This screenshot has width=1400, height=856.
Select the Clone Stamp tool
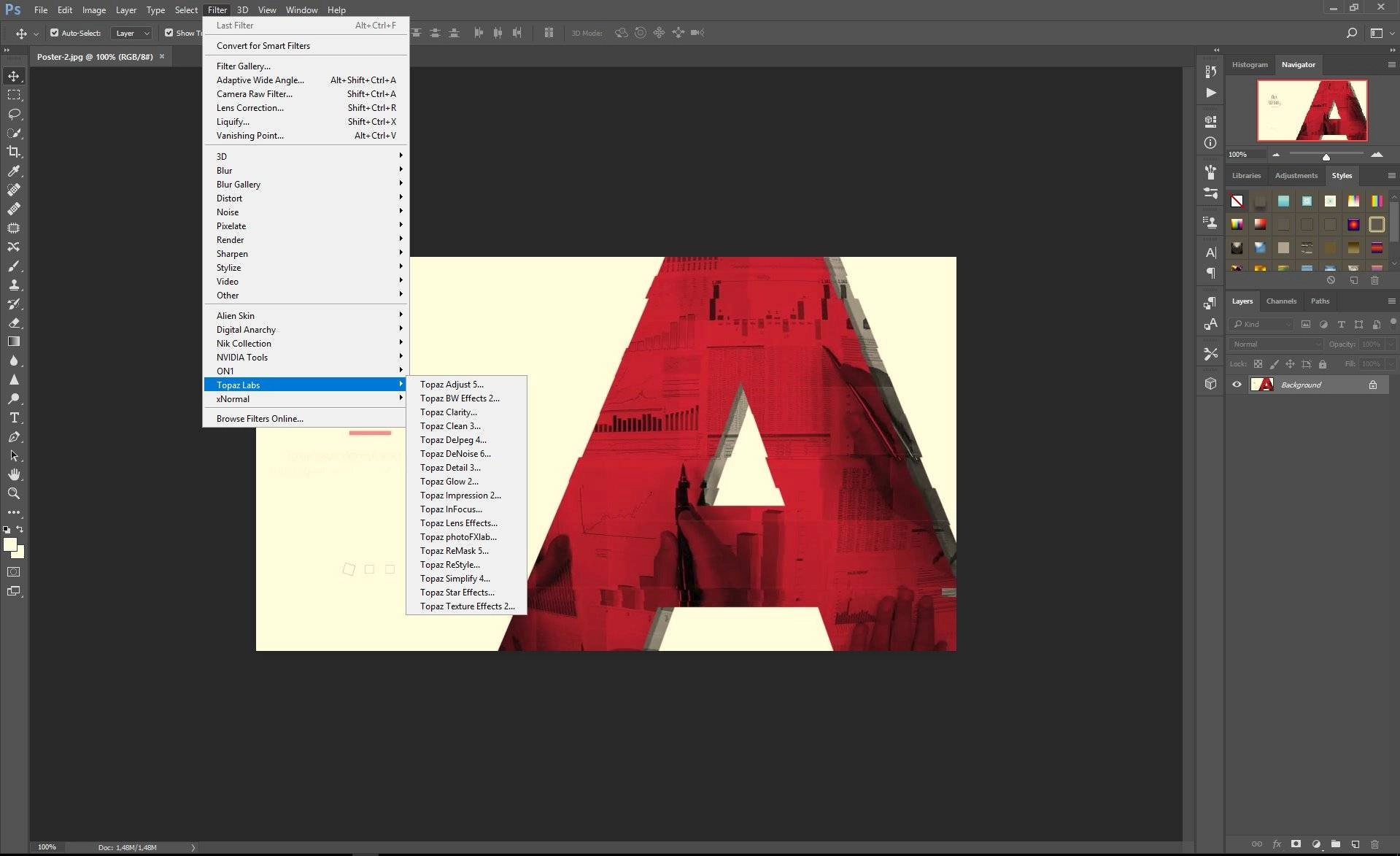(14, 285)
